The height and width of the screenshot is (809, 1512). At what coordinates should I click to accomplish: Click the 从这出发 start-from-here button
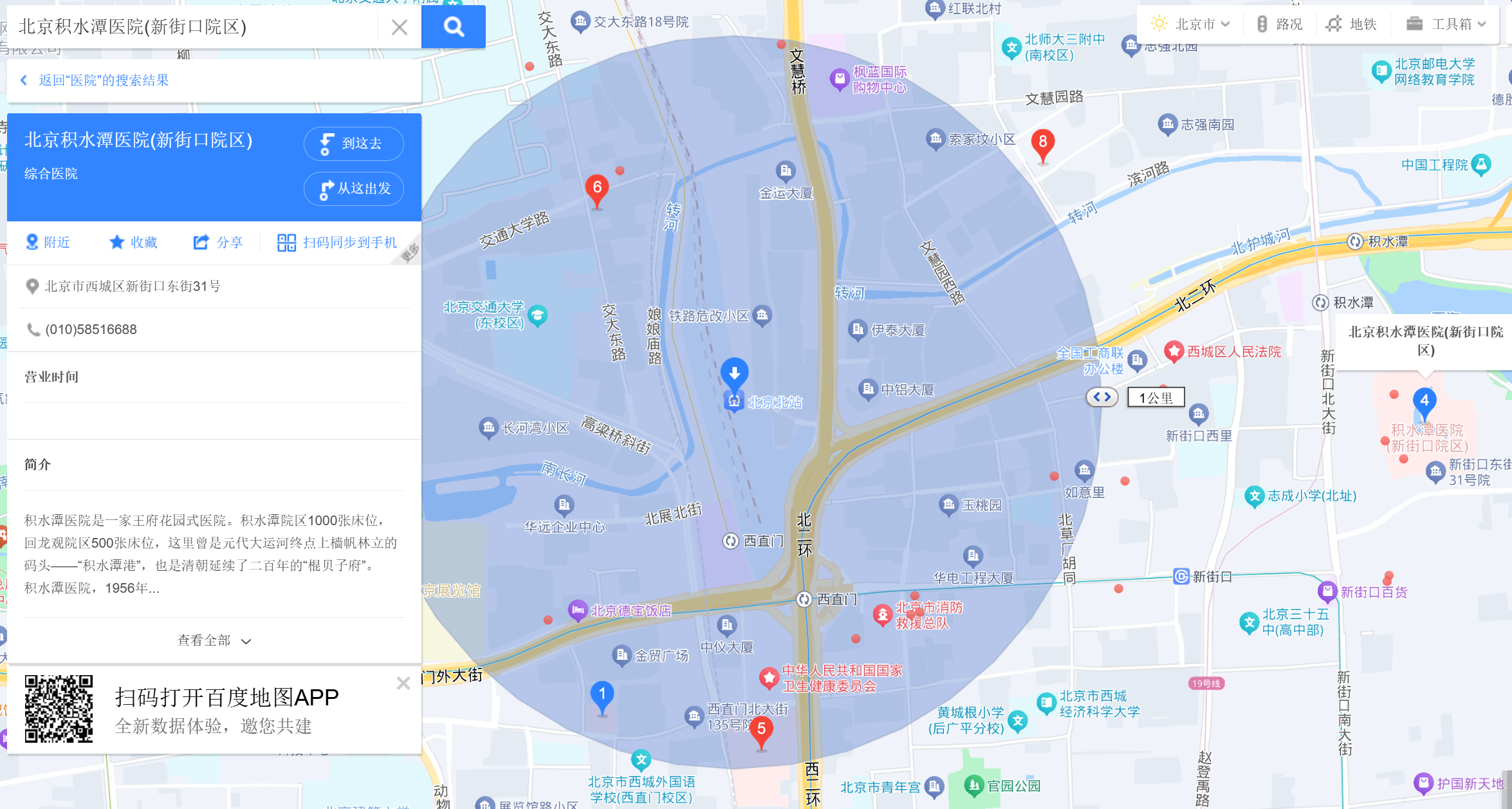pos(353,189)
